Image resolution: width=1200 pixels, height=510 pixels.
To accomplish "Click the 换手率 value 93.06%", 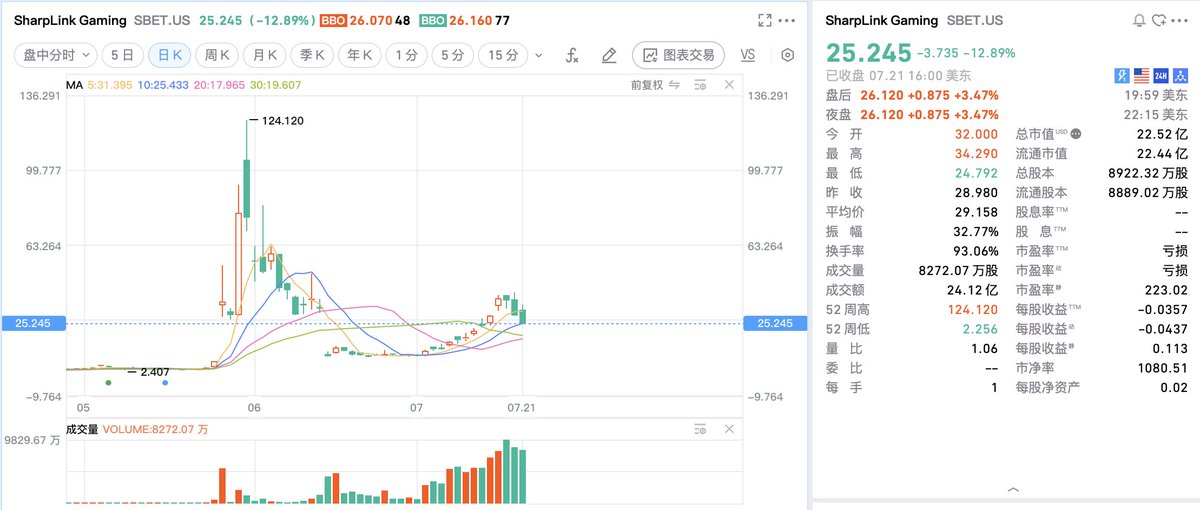I will (976, 251).
